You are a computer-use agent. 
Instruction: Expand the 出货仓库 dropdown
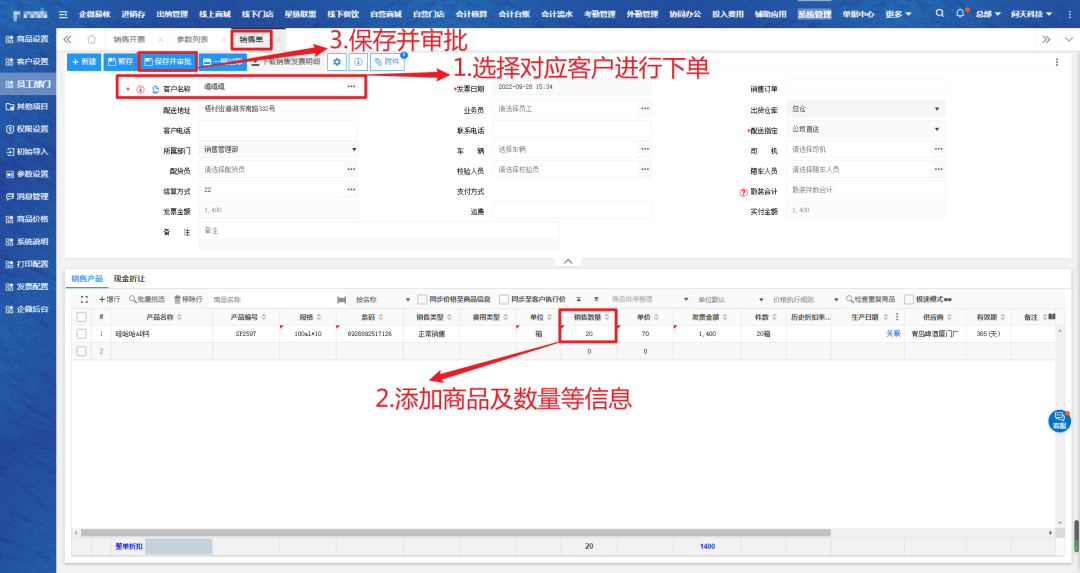936,109
